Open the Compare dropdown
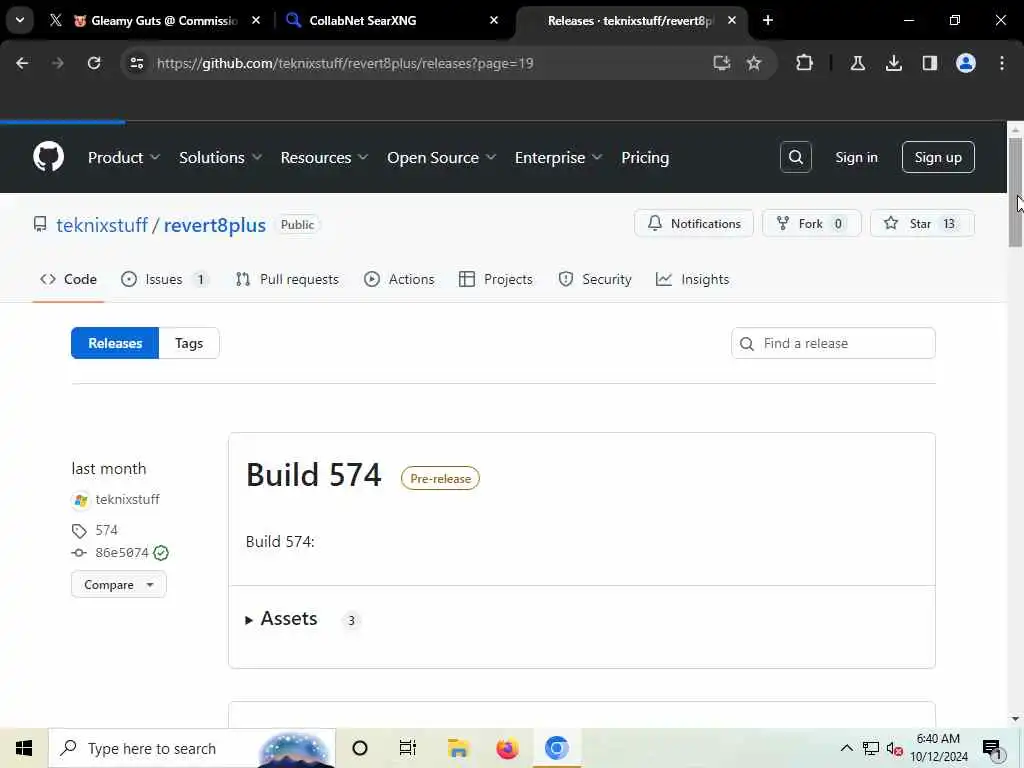The image size is (1024, 768). pos(119,584)
